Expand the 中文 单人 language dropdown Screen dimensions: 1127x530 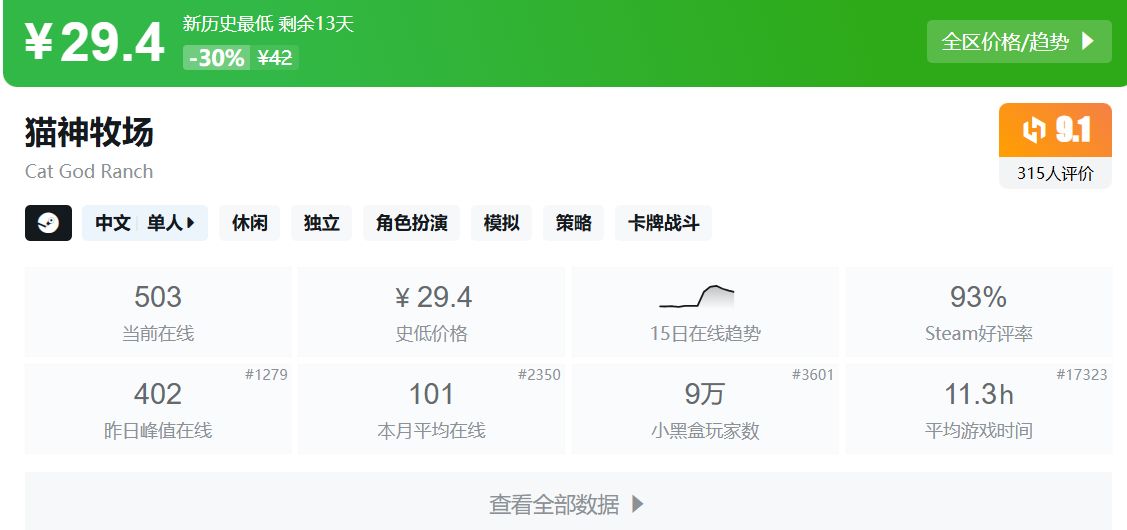[145, 223]
